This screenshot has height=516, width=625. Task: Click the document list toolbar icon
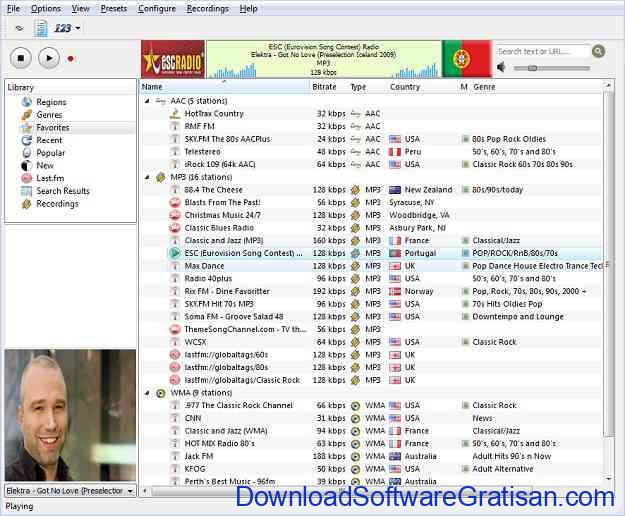point(41,28)
